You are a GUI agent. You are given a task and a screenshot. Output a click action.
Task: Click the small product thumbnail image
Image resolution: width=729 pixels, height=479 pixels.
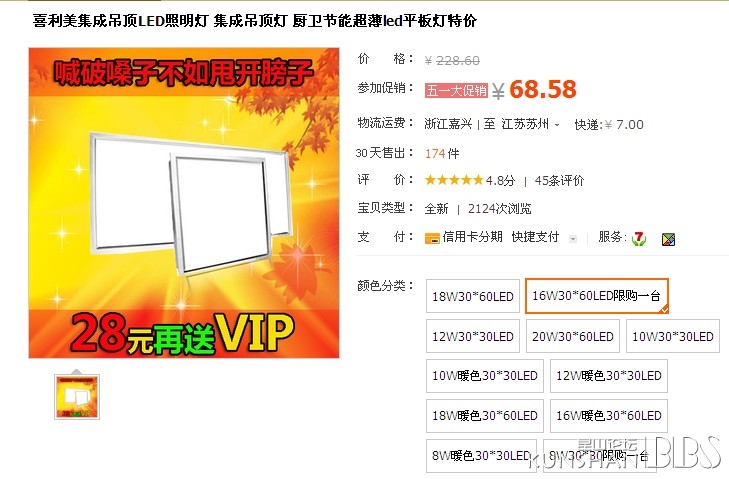click(77, 397)
